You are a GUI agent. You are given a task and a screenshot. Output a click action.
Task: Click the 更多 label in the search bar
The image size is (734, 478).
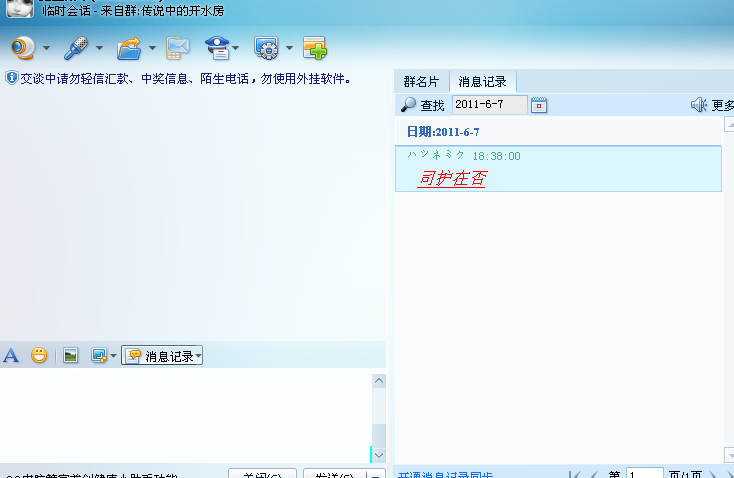(x=722, y=106)
